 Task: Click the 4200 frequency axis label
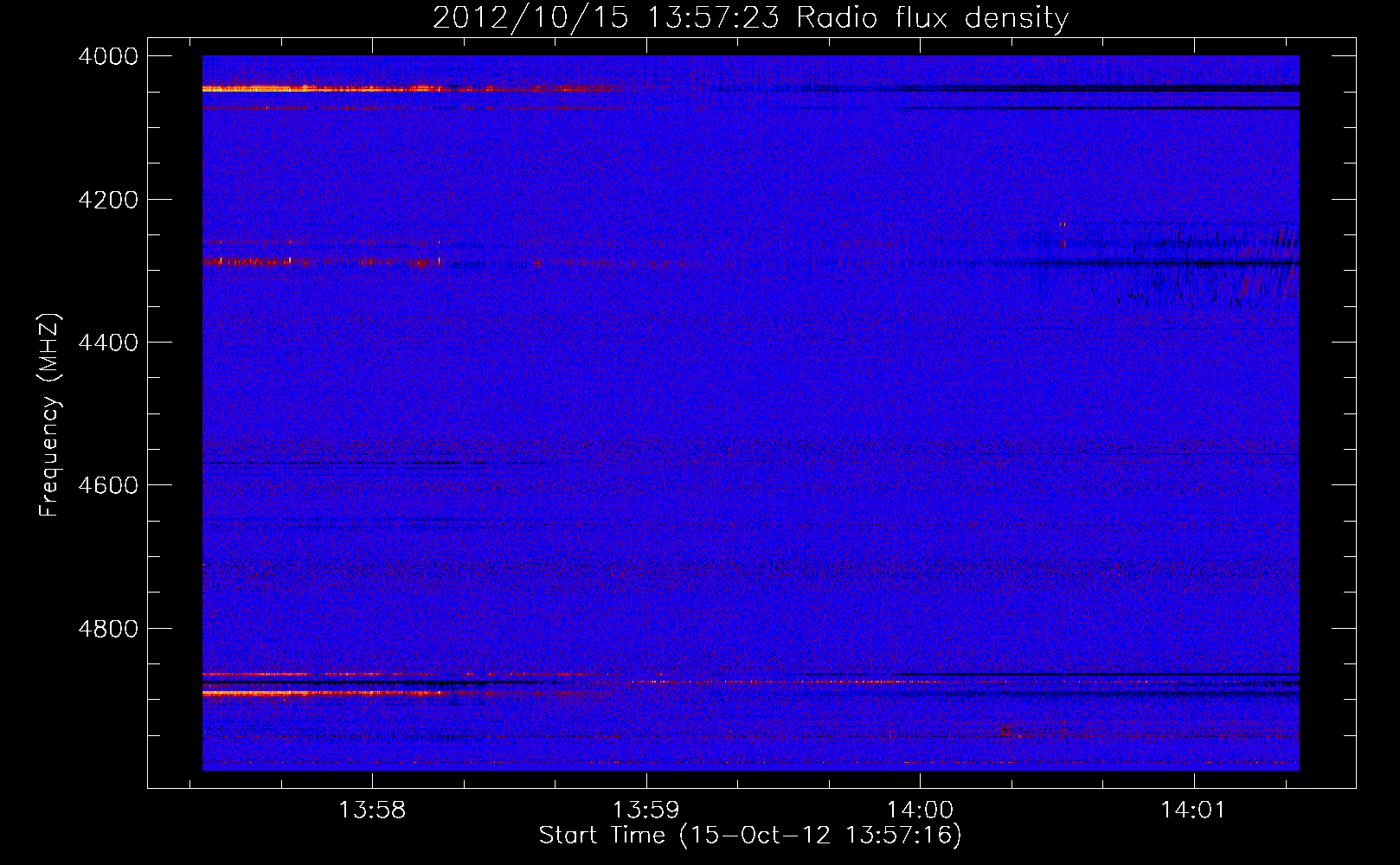[108, 200]
